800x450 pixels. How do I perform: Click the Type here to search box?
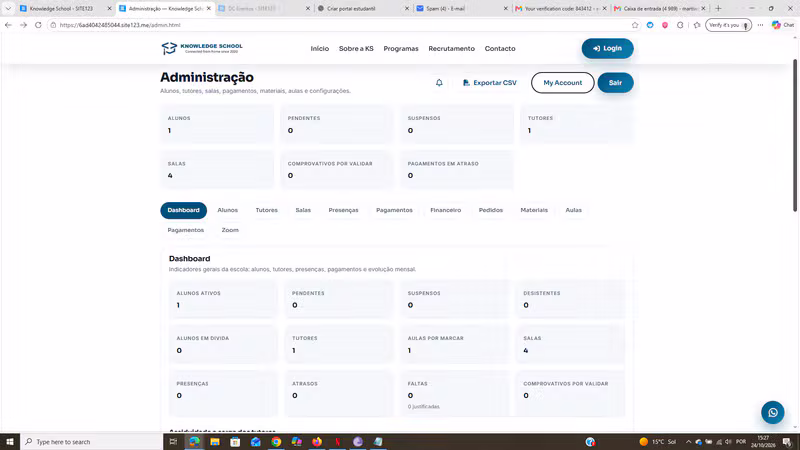coord(92,442)
